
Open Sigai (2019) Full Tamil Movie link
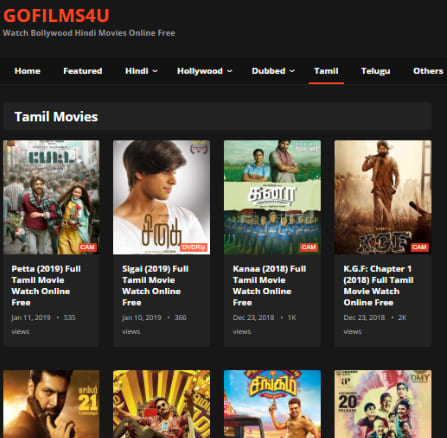pyautogui.click(x=155, y=286)
